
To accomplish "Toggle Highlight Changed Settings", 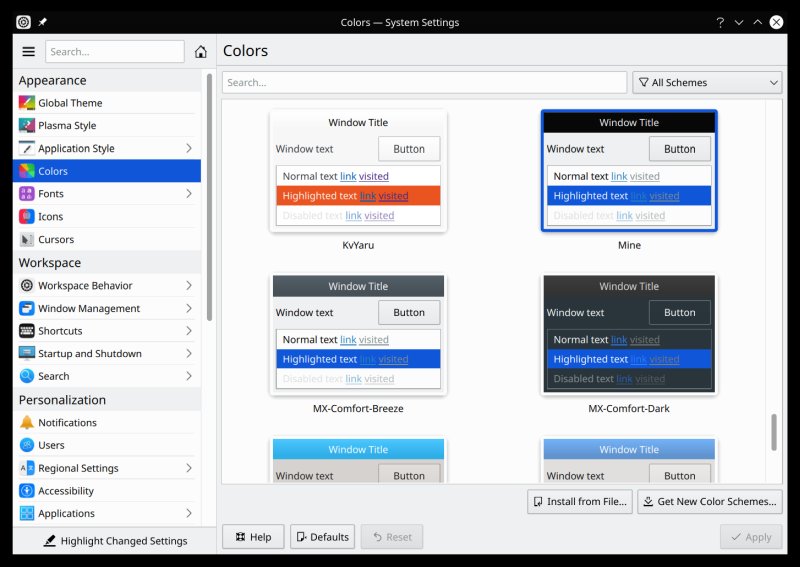I will point(114,541).
